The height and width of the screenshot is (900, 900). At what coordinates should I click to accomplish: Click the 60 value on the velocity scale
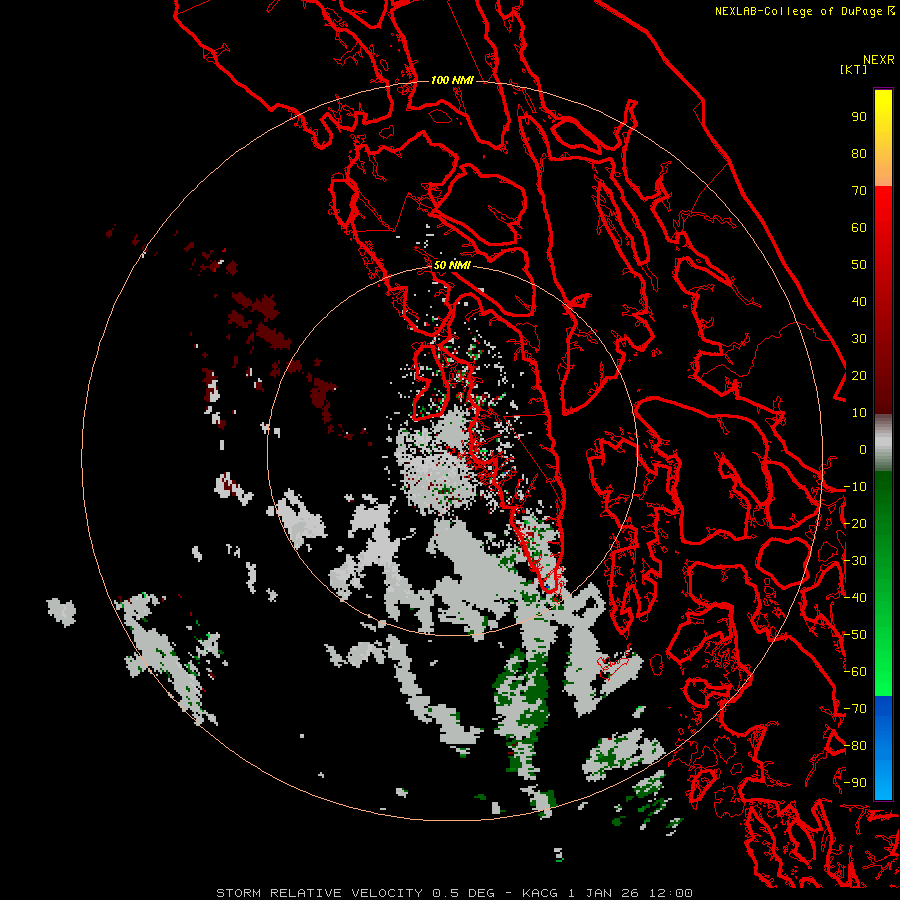(x=859, y=228)
